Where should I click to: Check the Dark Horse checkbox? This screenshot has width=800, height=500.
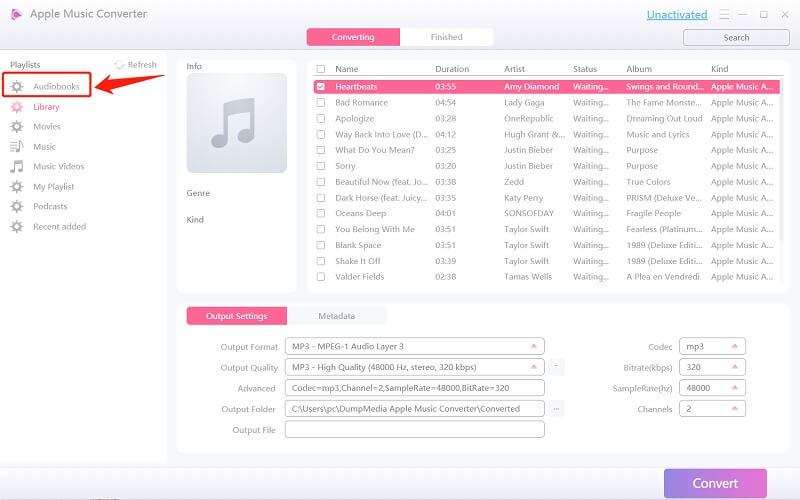pos(320,197)
